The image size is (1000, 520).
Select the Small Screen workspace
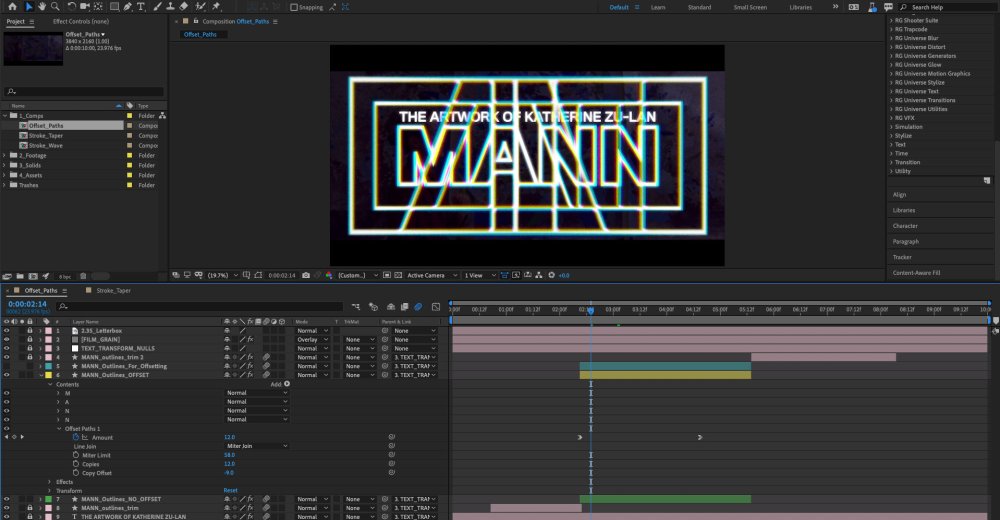750,7
